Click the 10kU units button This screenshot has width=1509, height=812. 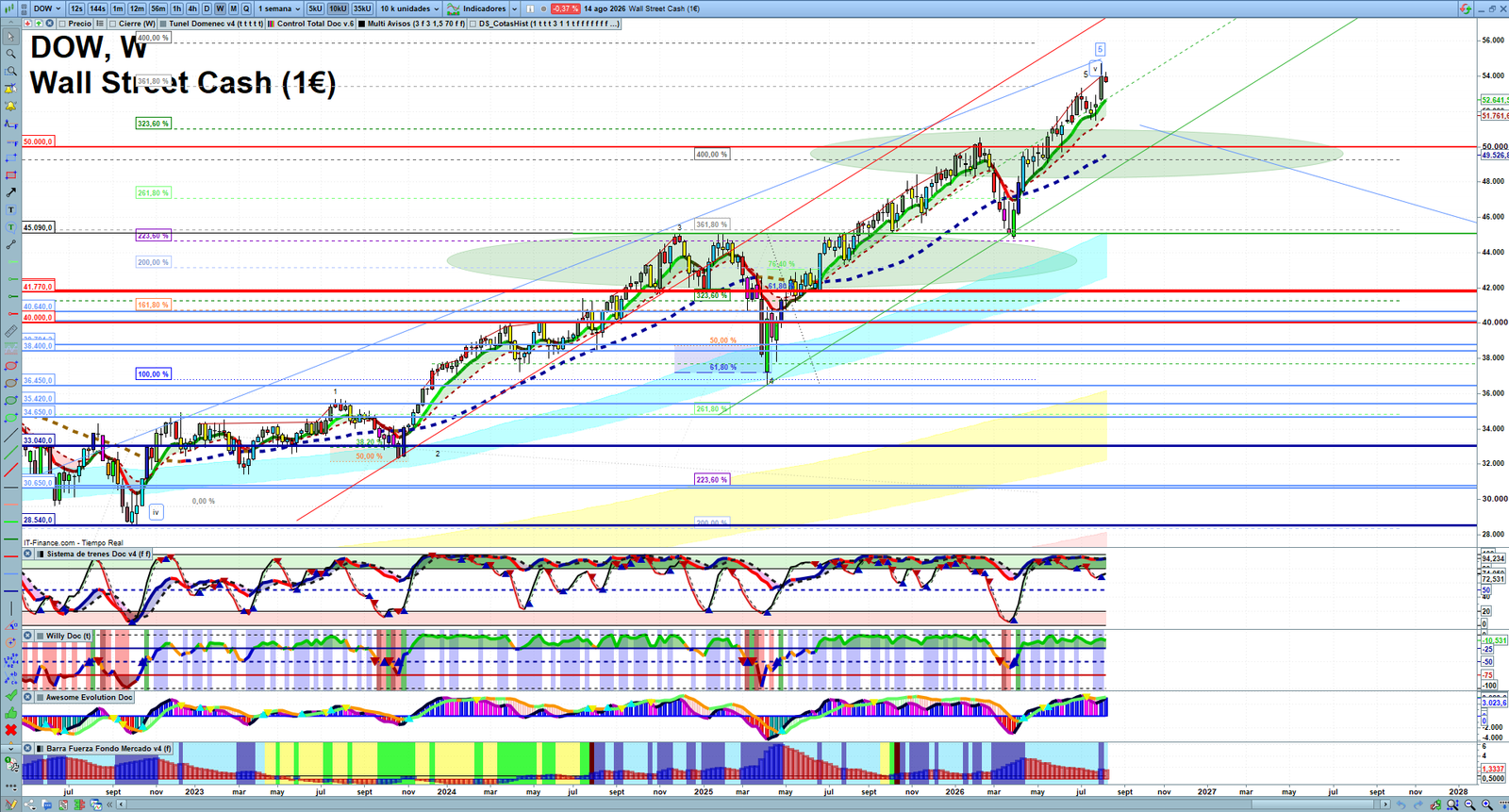click(x=338, y=8)
